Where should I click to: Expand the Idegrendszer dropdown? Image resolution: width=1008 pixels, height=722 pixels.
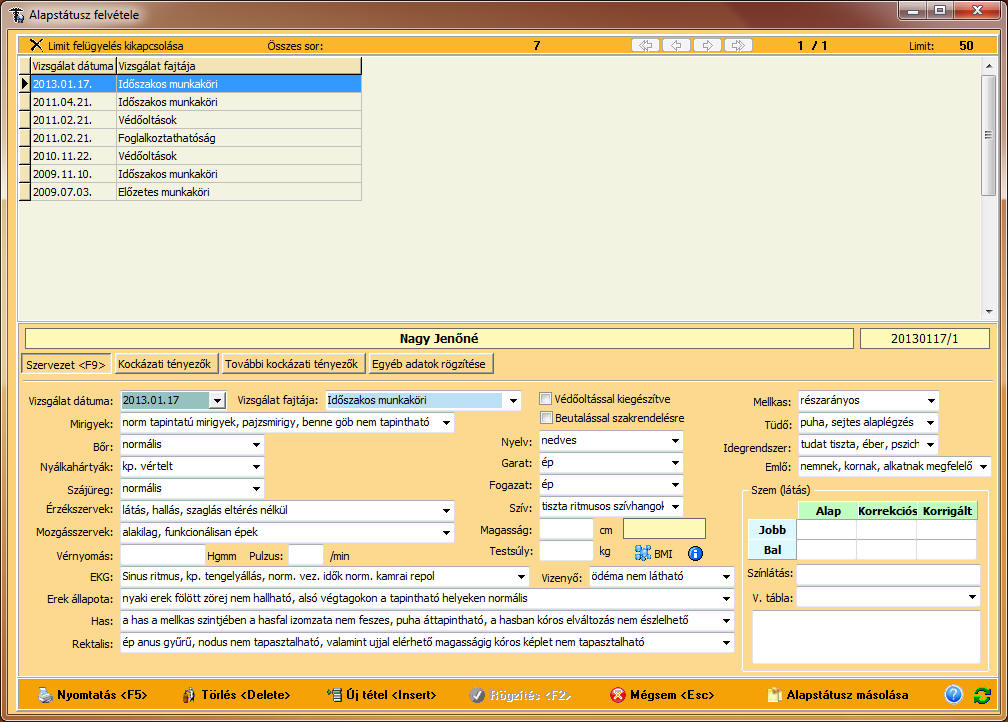pyautogui.click(x=931, y=445)
